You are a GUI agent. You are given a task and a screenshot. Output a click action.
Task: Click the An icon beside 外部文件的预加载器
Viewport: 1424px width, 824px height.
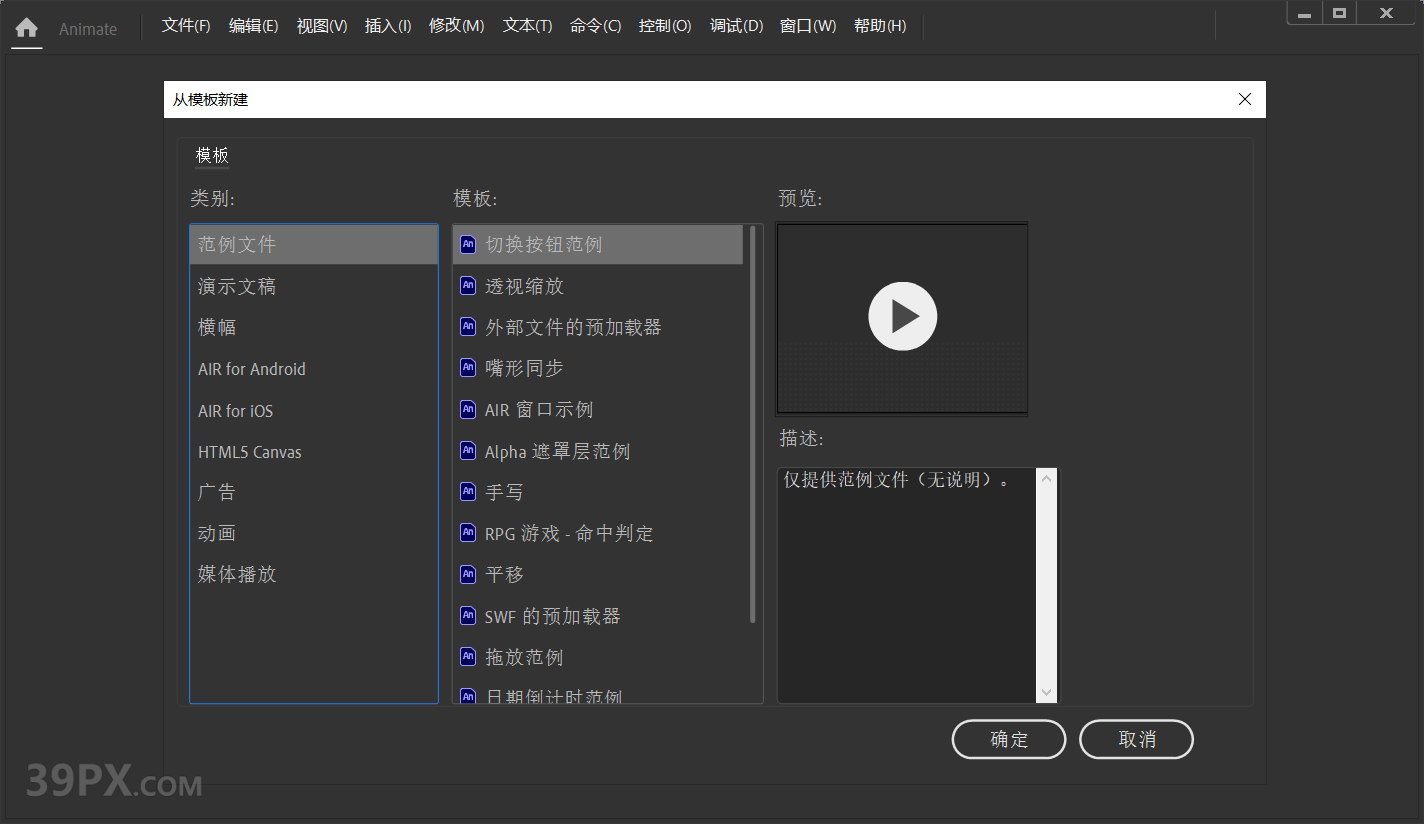click(467, 326)
